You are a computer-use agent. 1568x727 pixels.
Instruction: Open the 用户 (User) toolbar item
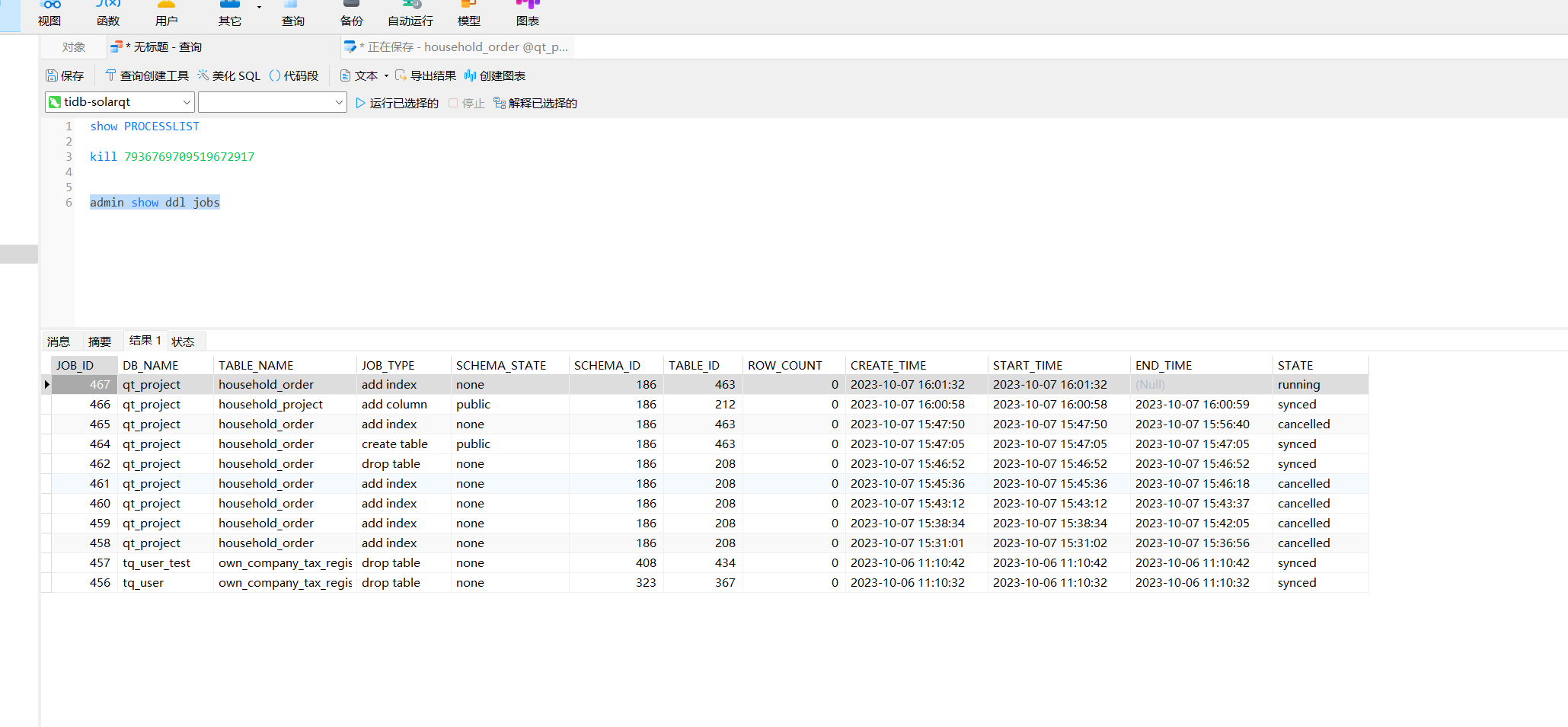coord(166,14)
